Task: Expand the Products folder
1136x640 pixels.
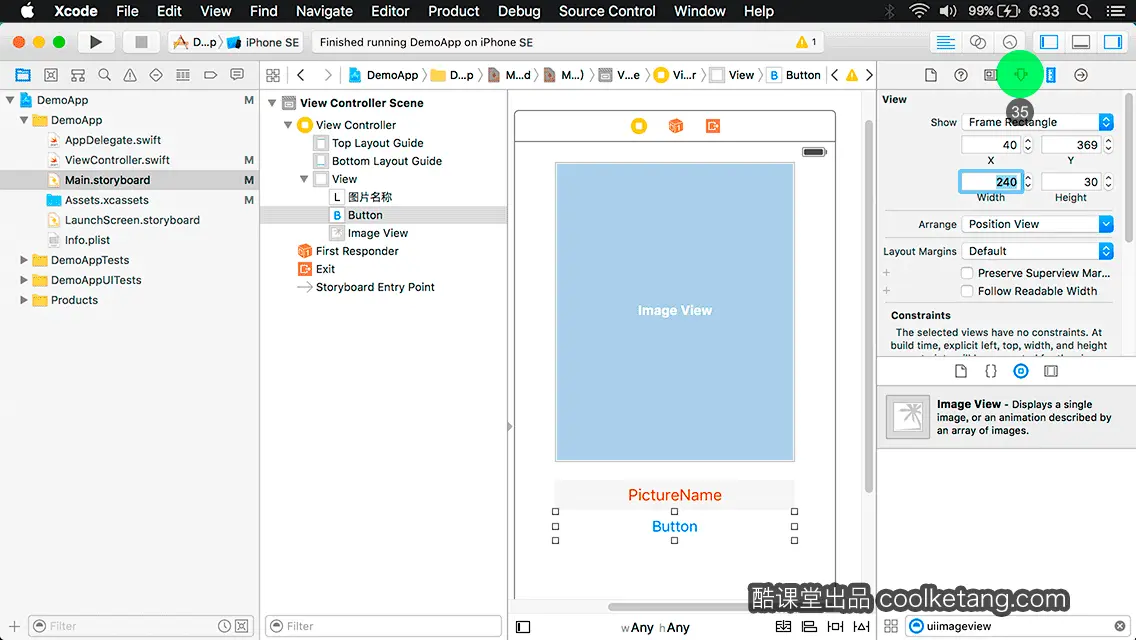Action: [24, 299]
